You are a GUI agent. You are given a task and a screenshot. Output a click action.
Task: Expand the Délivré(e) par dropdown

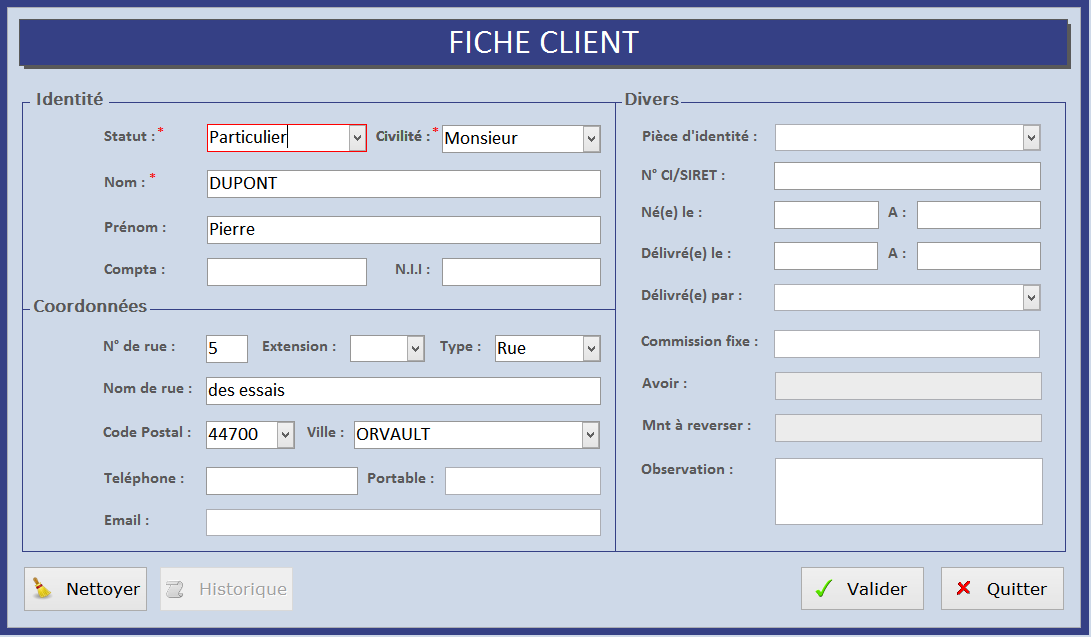(1031, 298)
